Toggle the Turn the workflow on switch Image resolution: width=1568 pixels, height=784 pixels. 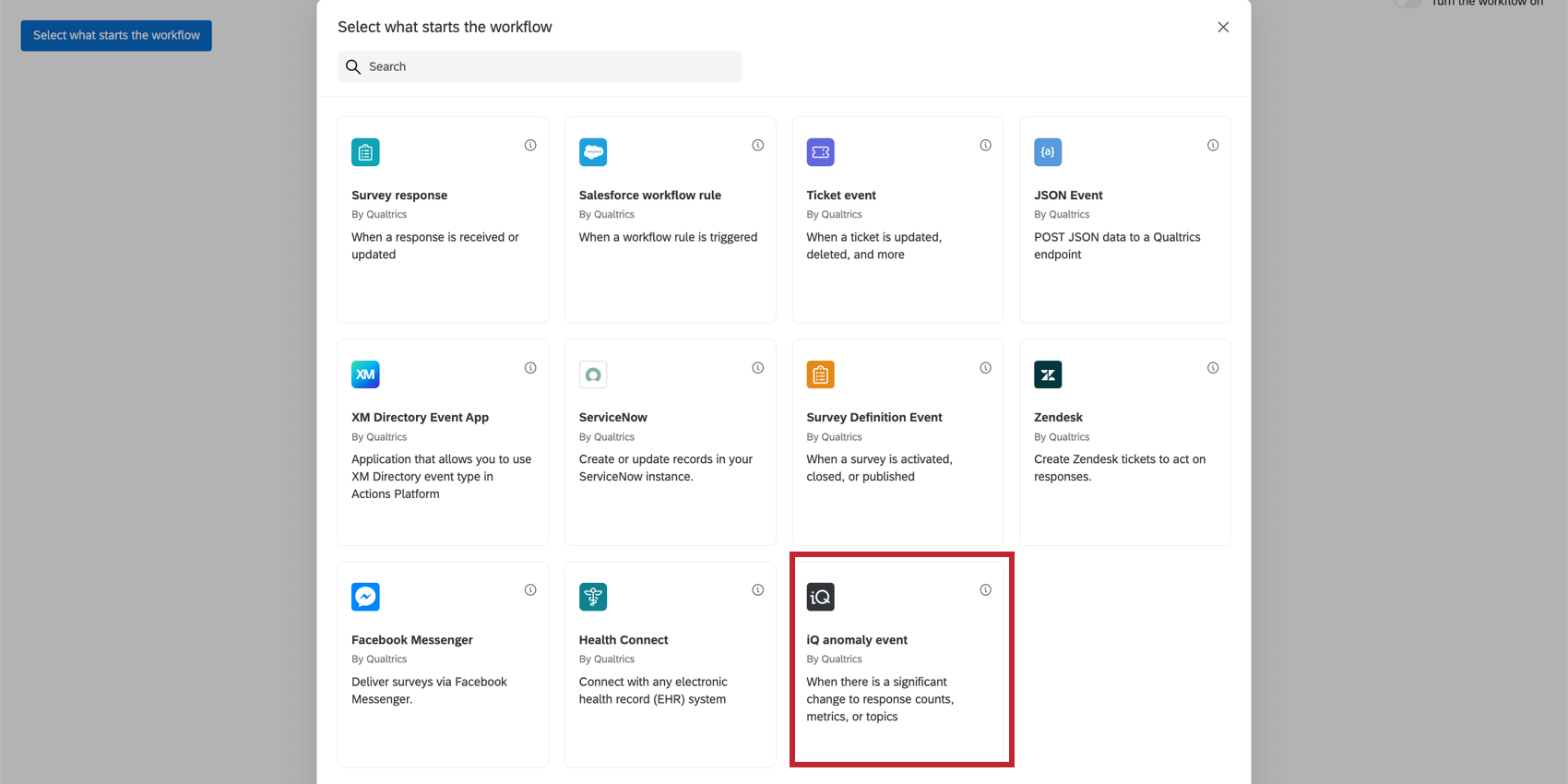(x=1408, y=3)
